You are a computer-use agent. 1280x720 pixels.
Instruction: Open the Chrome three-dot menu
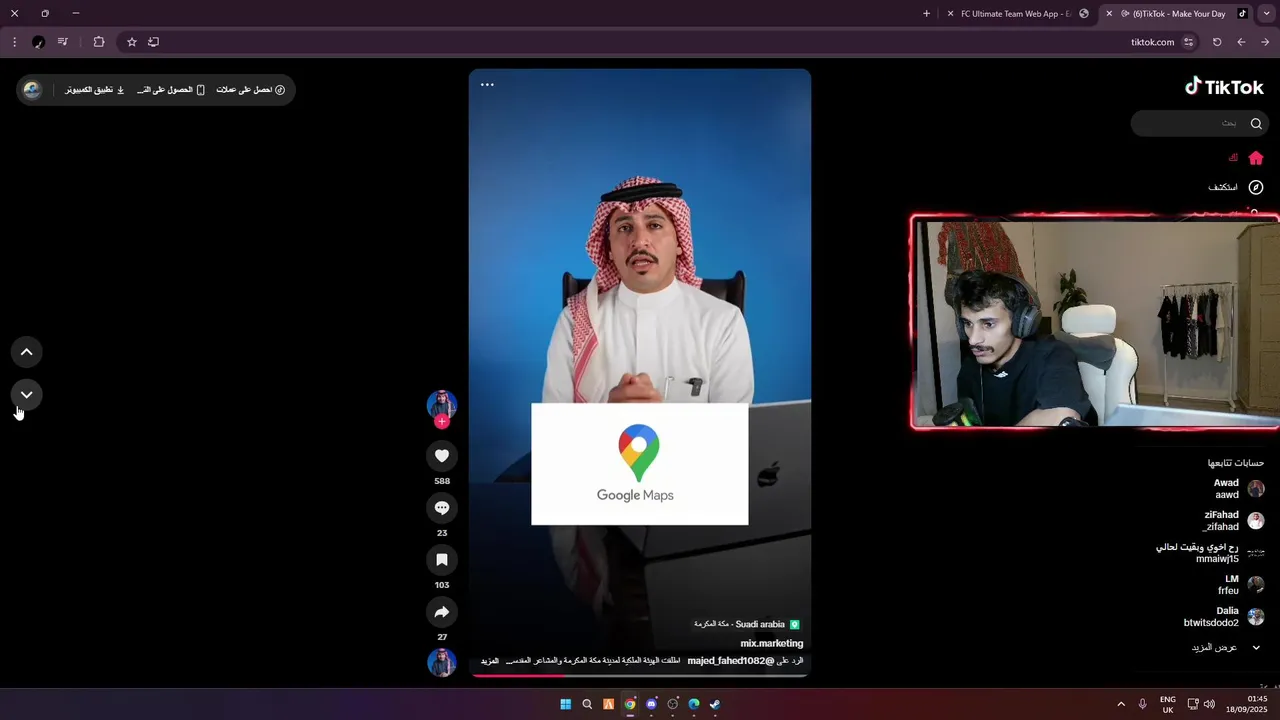pos(14,42)
